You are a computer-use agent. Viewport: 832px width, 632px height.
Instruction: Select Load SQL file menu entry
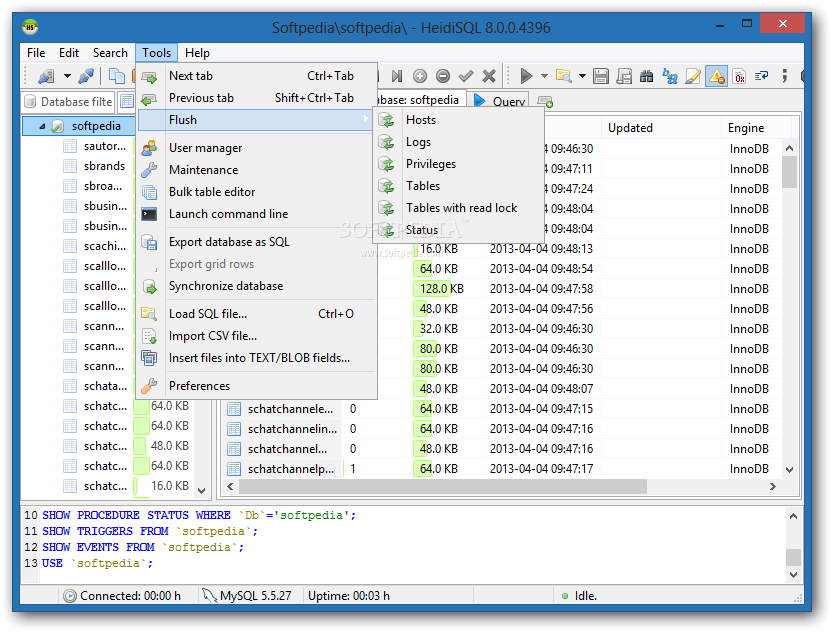[257, 314]
